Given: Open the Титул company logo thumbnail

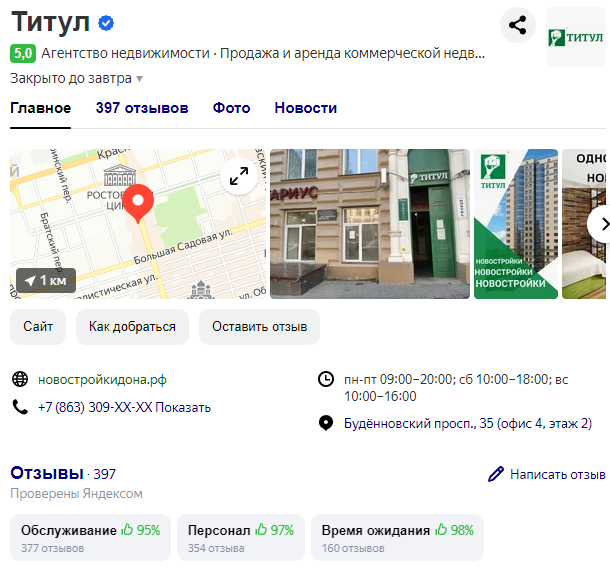Looking at the screenshot, I should (x=576, y=37).
